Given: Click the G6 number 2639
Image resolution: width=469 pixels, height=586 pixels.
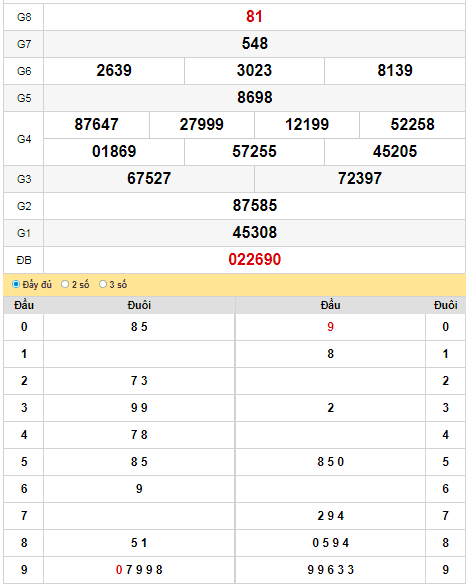Looking at the screenshot, I should coord(114,71).
